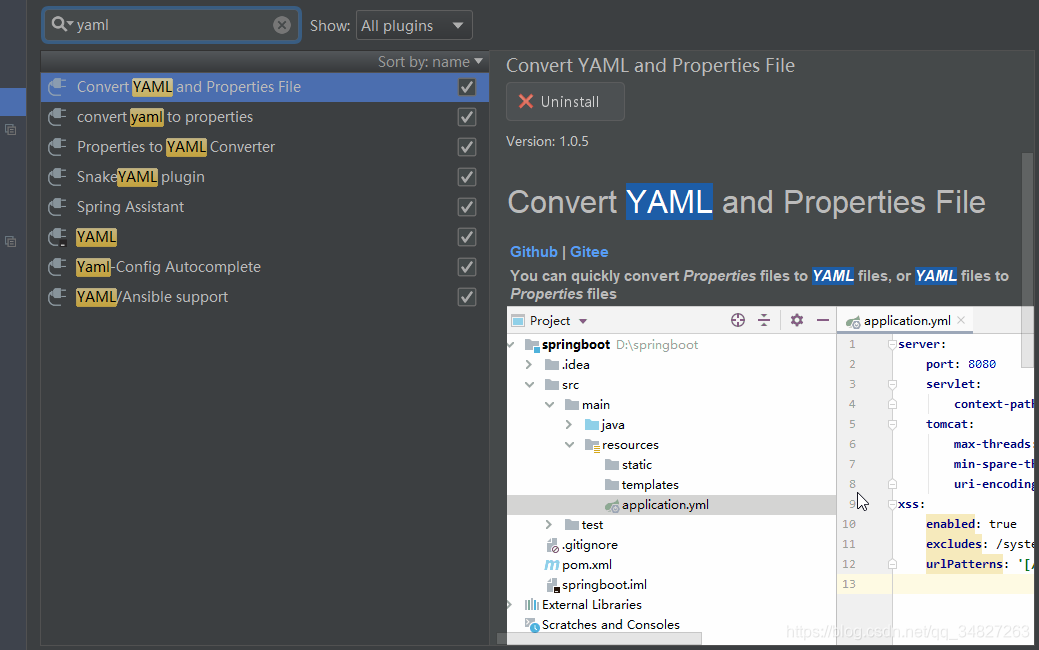This screenshot has width=1039, height=650.
Task: Select springboot.iml file
Action: click(x=597, y=584)
